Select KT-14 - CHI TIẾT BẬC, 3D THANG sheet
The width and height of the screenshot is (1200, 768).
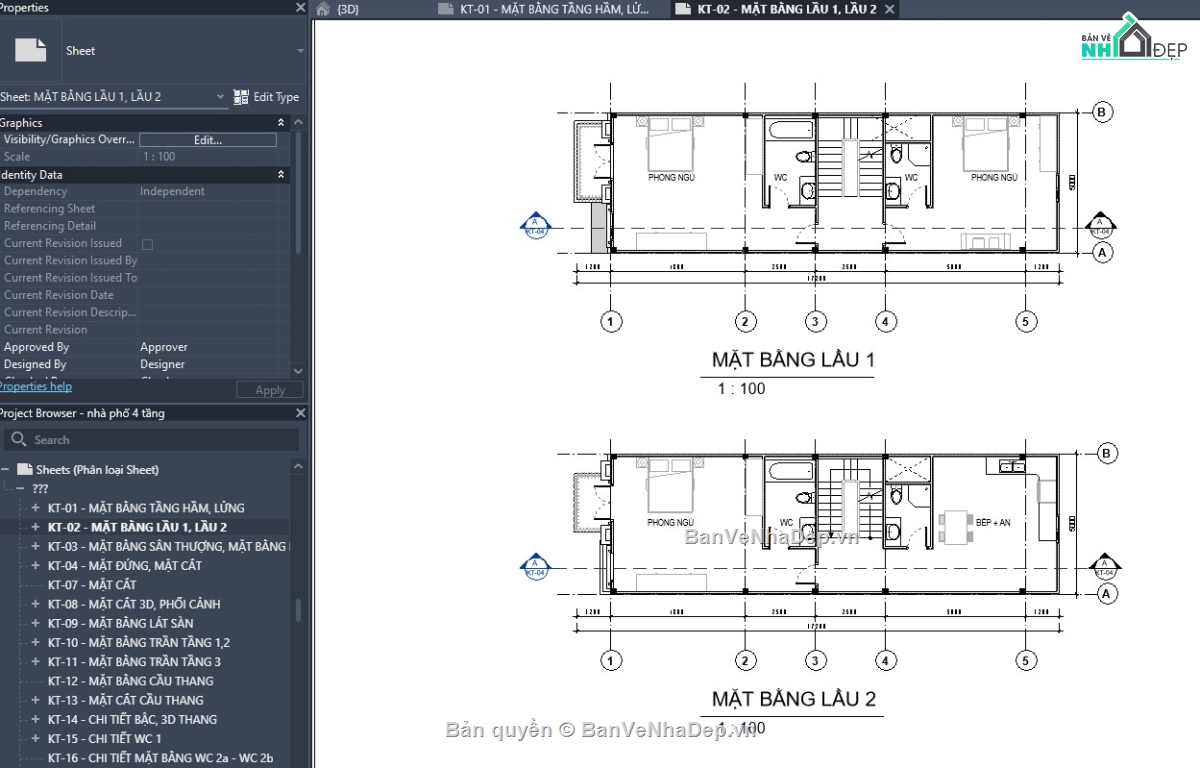coord(132,720)
